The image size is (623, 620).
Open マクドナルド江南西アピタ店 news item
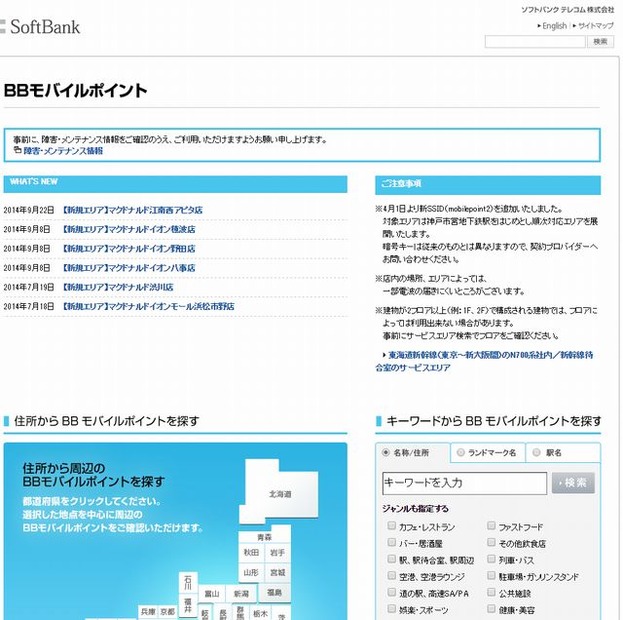click(133, 210)
